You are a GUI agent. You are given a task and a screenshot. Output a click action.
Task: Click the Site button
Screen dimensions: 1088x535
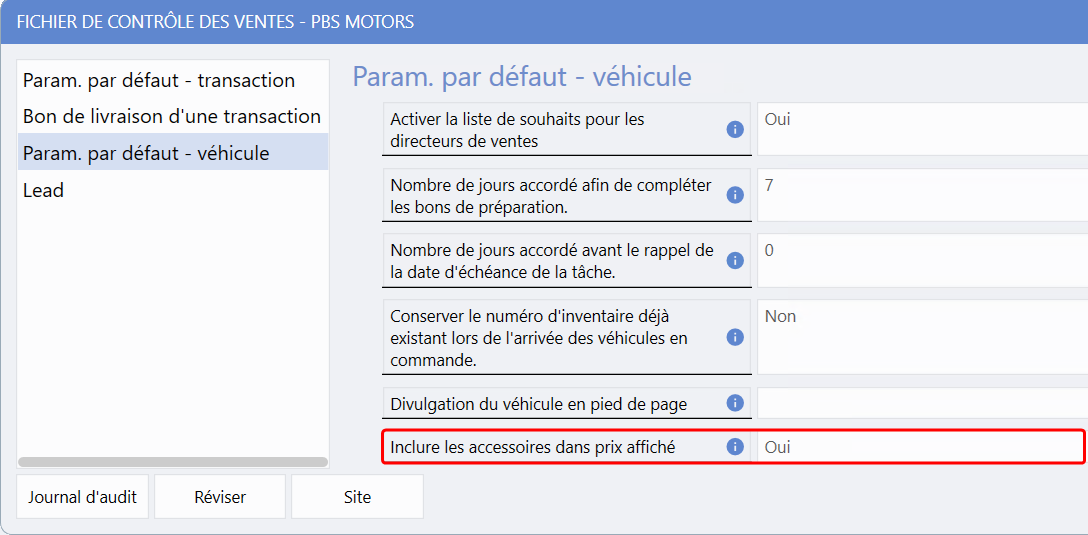click(357, 497)
